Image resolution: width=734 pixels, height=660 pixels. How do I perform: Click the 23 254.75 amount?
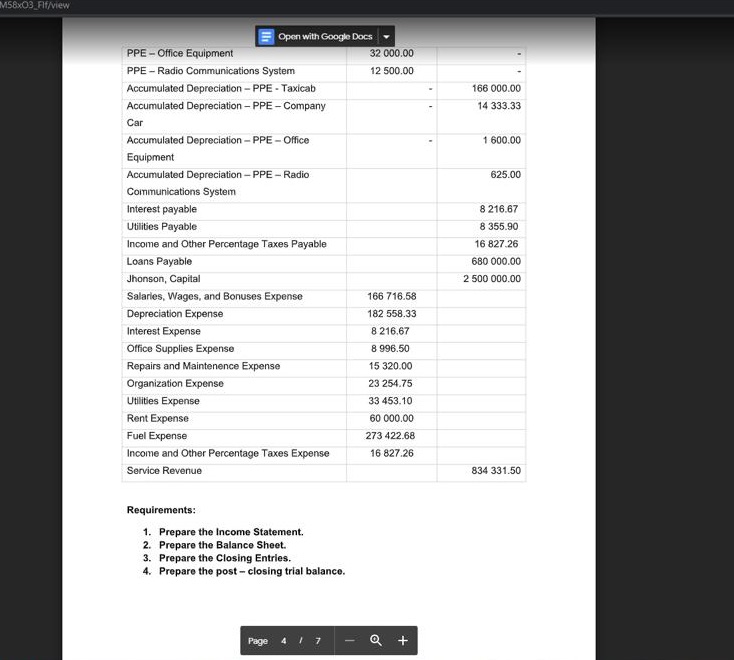coord(390,383)
